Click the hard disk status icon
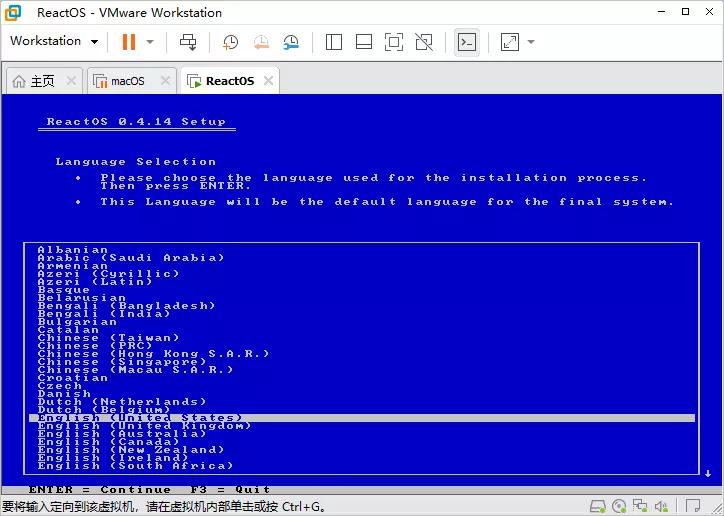 tap(598, 506)
